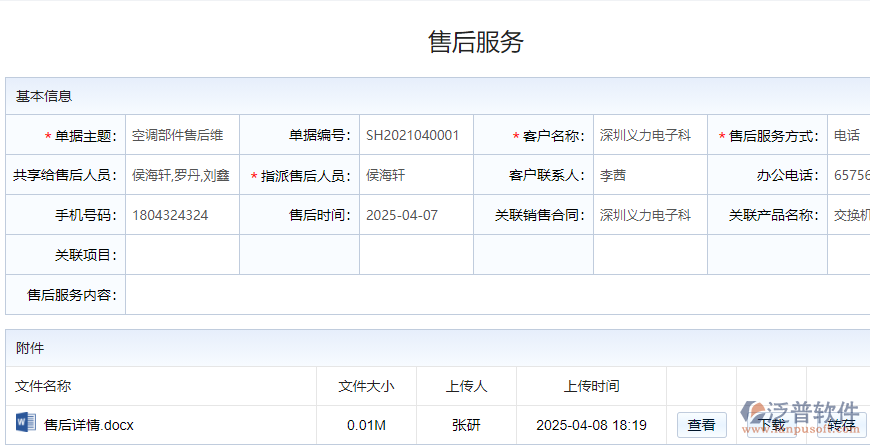The width and height of the screenshot is (870, 445).
Task: Open the 售后详情.docx file name link
Action: point(89,425)
